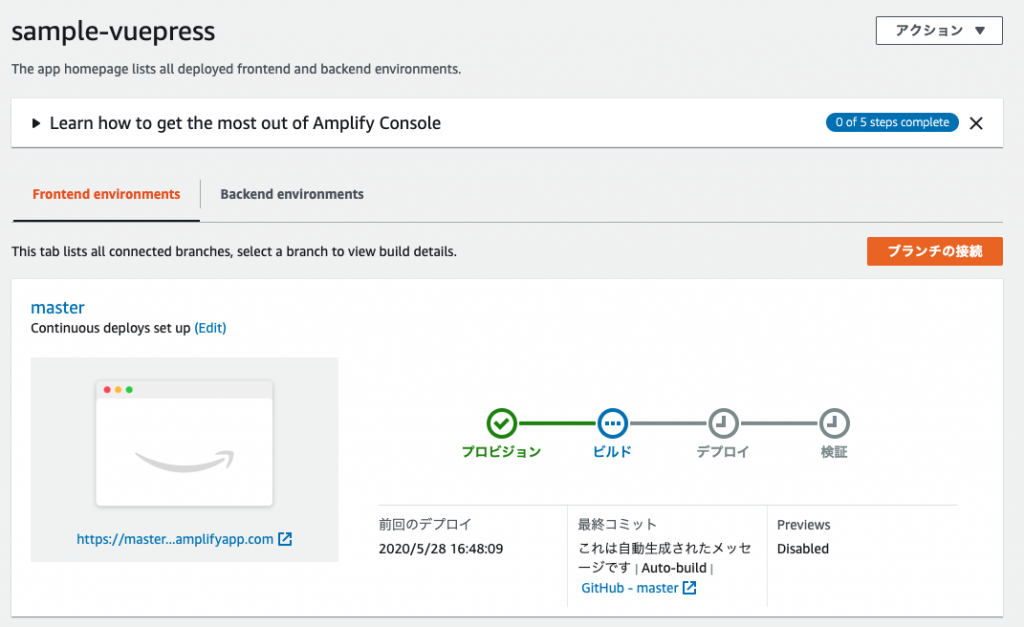Image resolution: width=1024 pixels, height=627 pixels.
Task: Open the アクション dropdown menu
Action: tap(938, 31)
